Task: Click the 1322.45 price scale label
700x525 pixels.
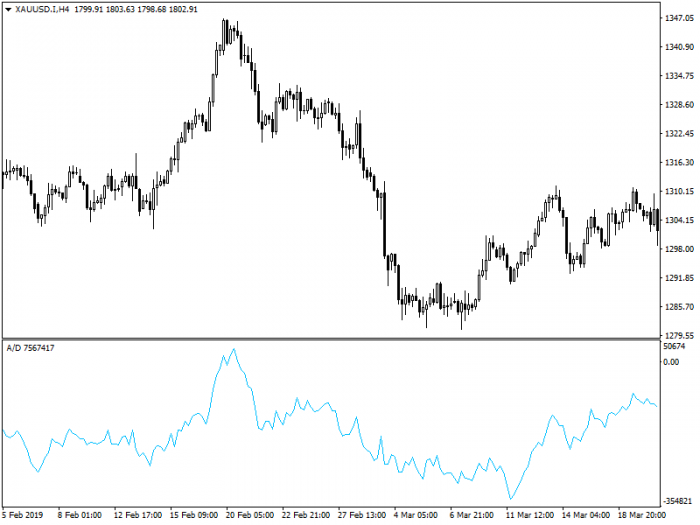Action: pos(679,133)
